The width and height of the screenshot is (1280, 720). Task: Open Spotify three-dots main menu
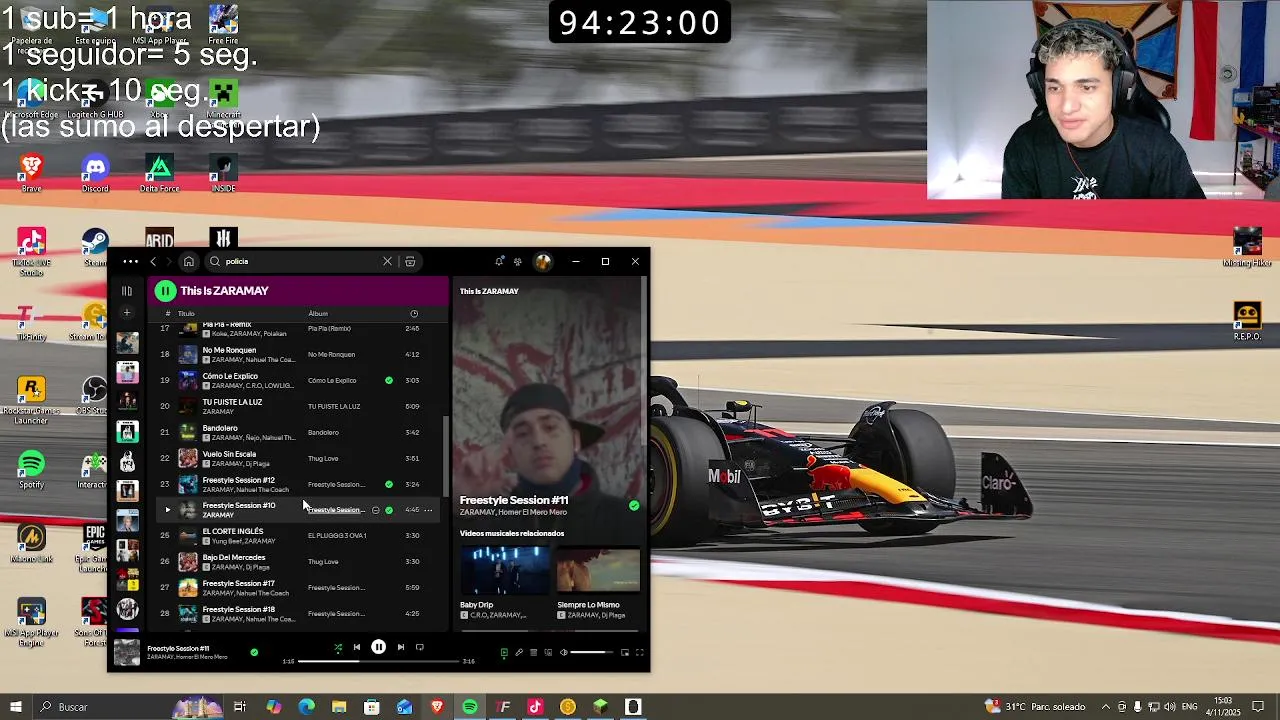[130, 261]
